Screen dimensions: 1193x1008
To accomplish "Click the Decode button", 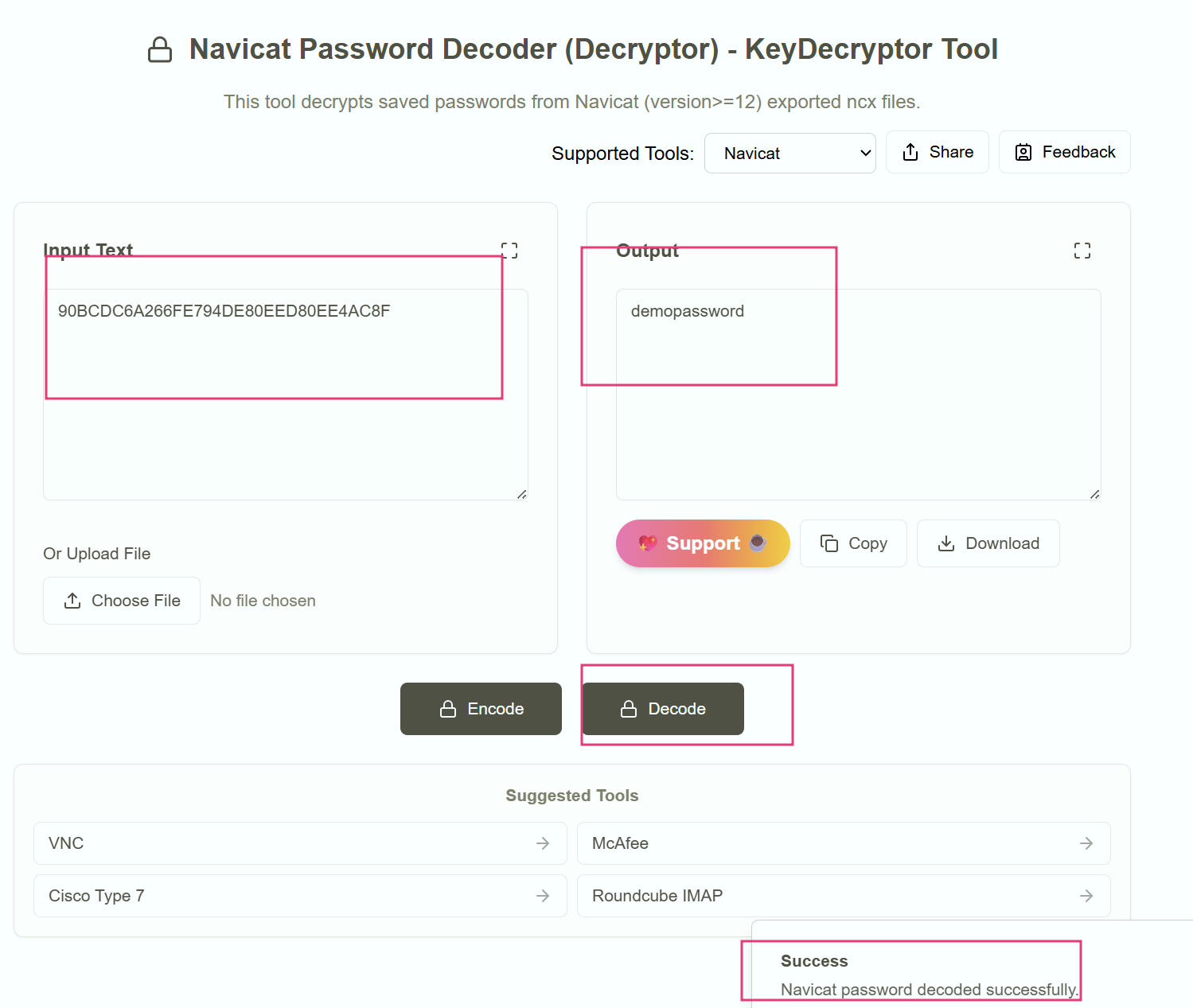I will pos(662,709).
